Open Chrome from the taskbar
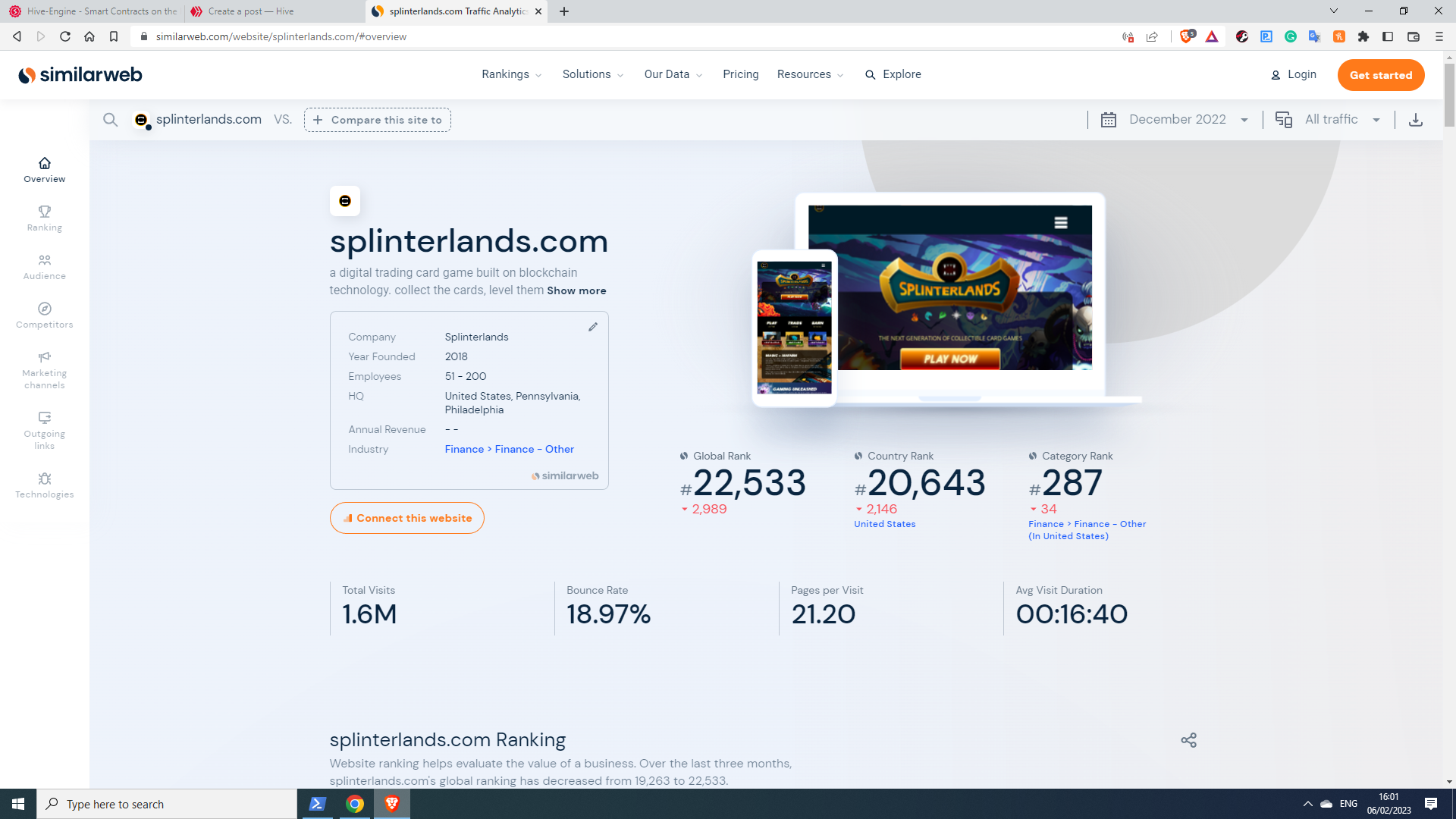 (354, 804)
